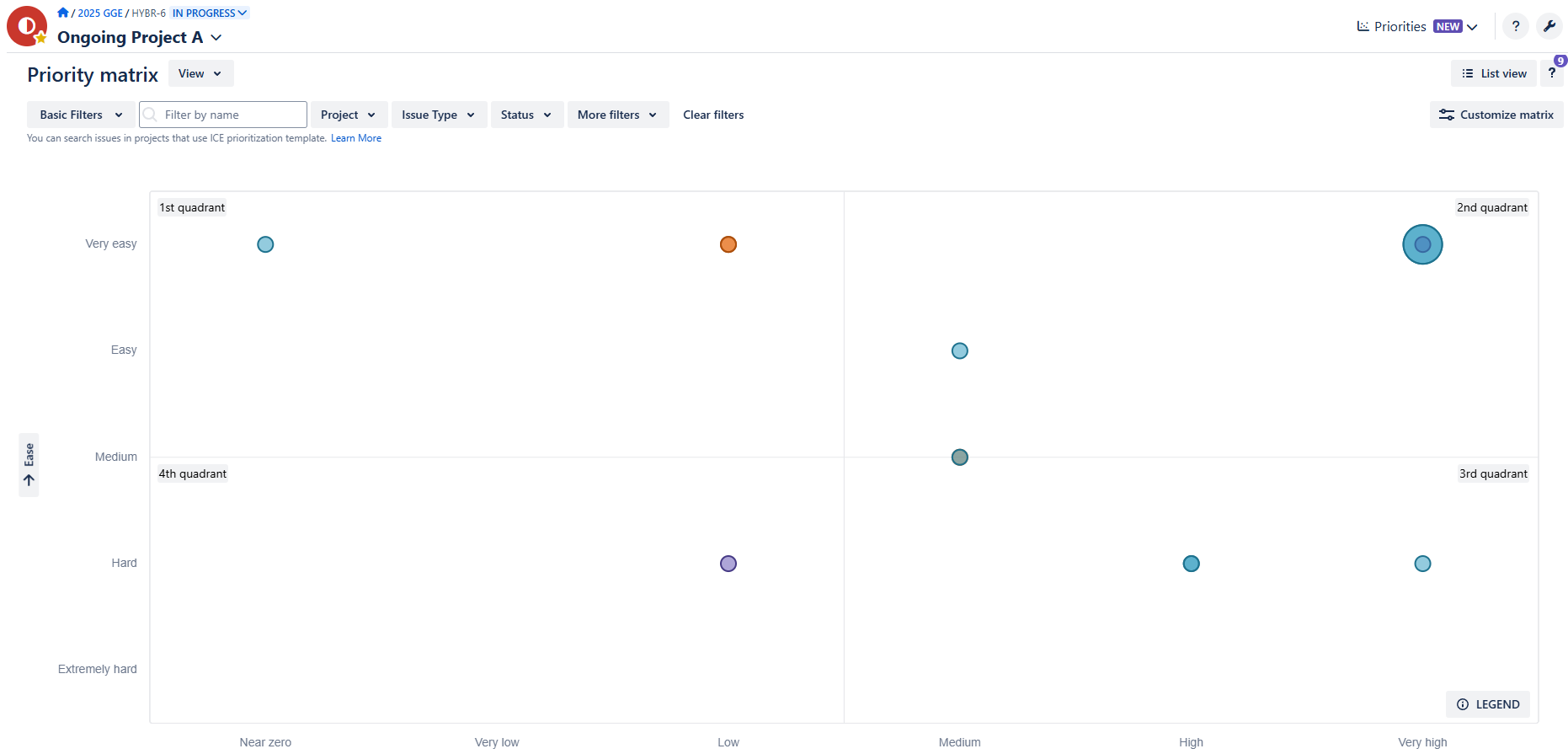Click the red project avatar logo

26,26
